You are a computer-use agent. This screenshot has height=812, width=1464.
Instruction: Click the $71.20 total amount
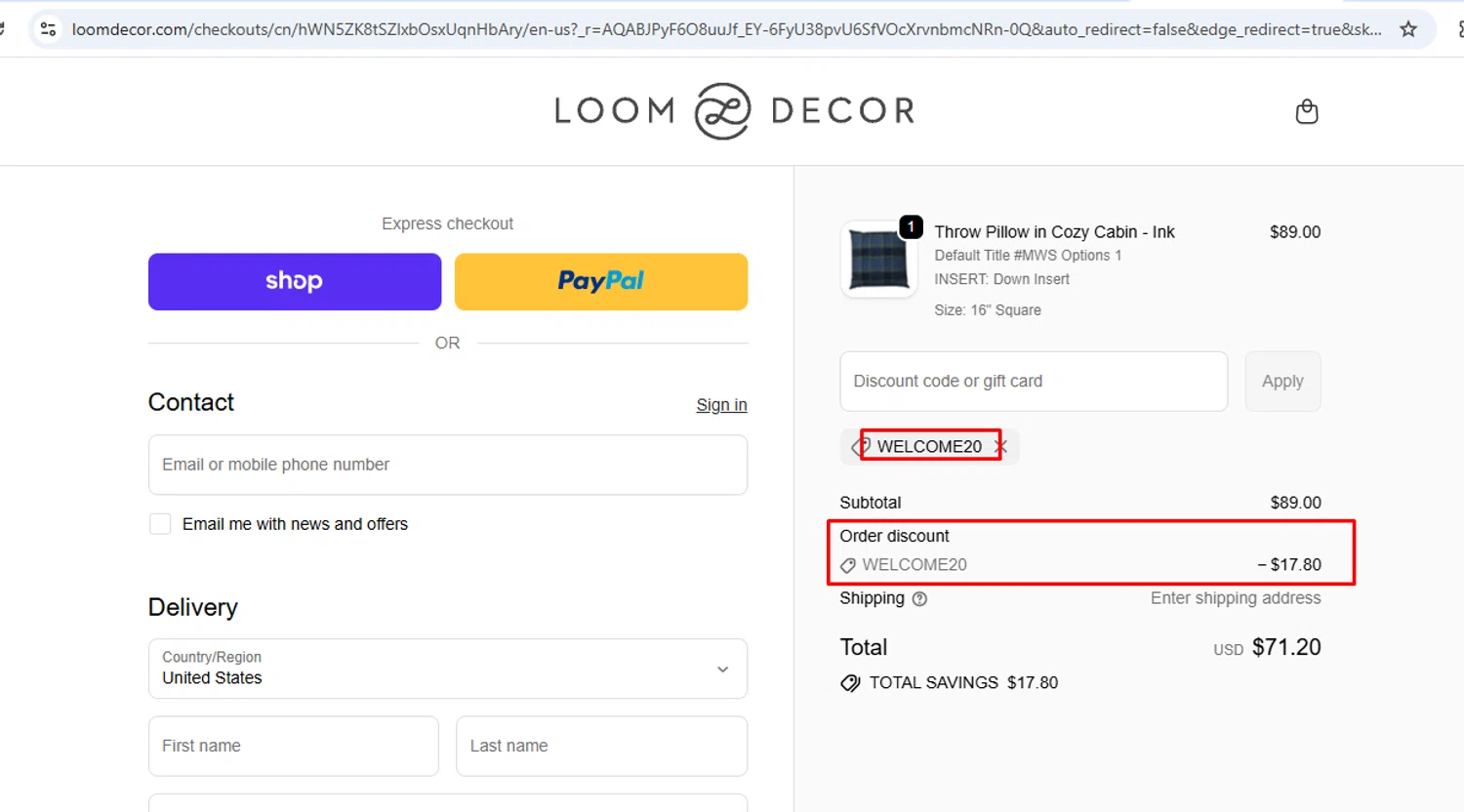click(x=1286, y=647)
